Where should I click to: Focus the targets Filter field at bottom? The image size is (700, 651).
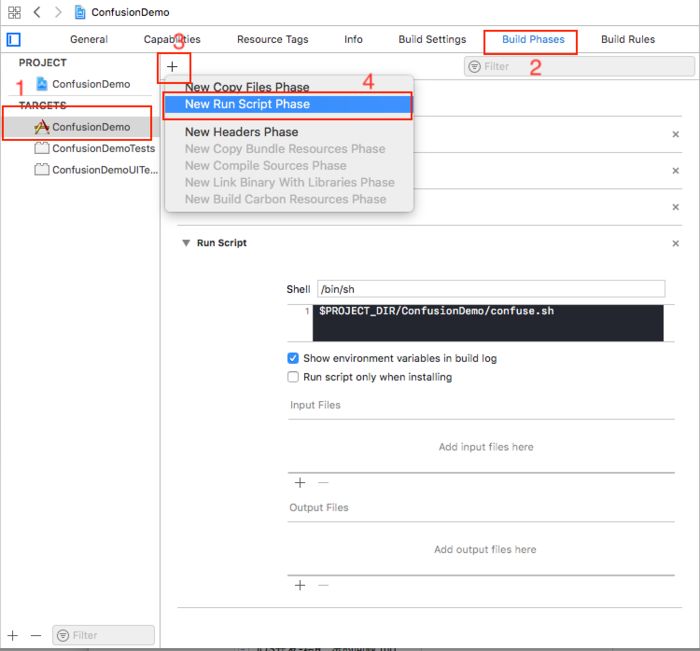pos(104,635)
